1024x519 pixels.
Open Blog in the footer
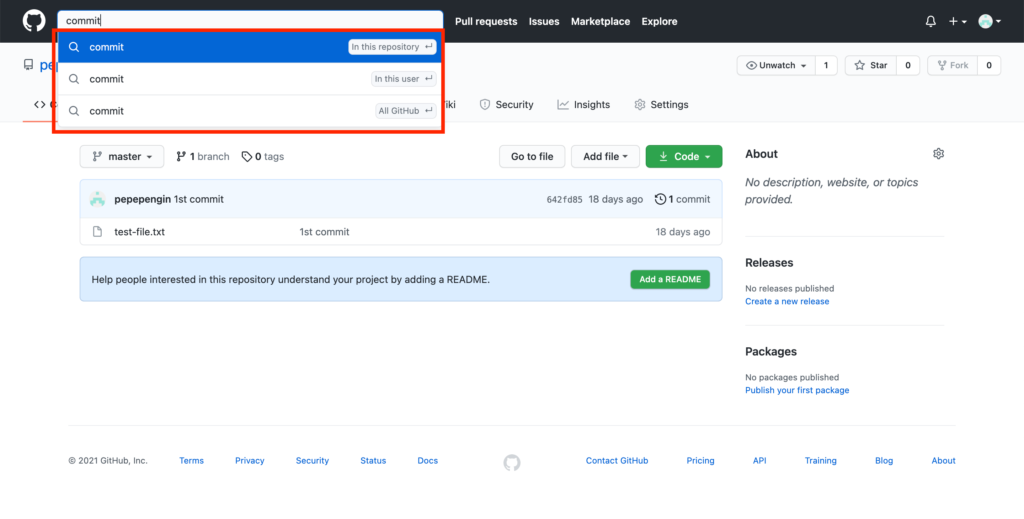point(884,460)
